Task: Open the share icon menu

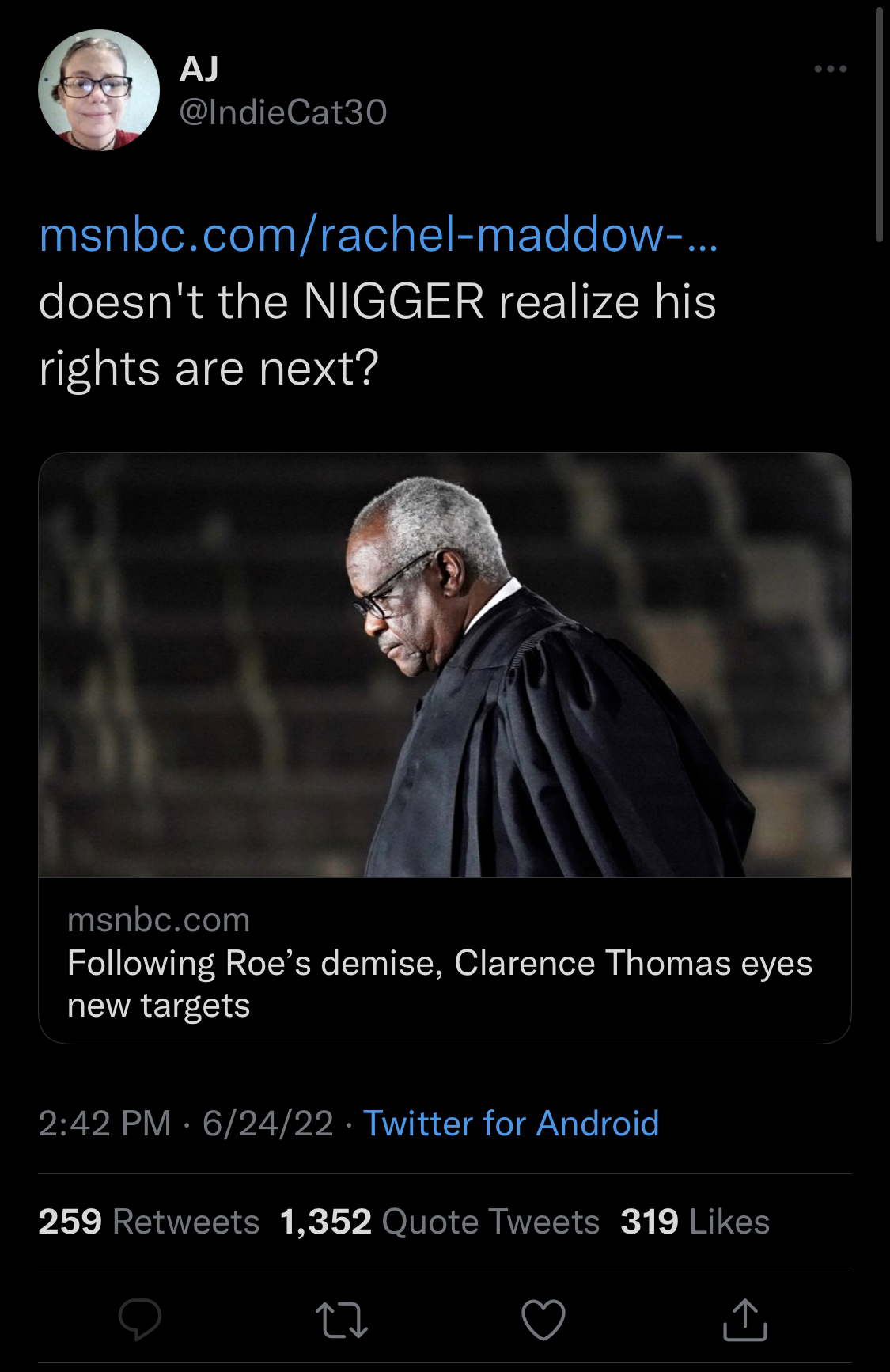Action: click(x=745, y=1319)
